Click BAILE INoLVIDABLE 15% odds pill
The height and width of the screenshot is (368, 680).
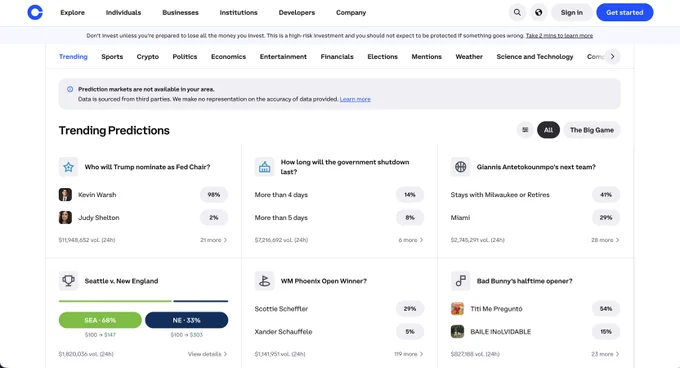[606, 332]
